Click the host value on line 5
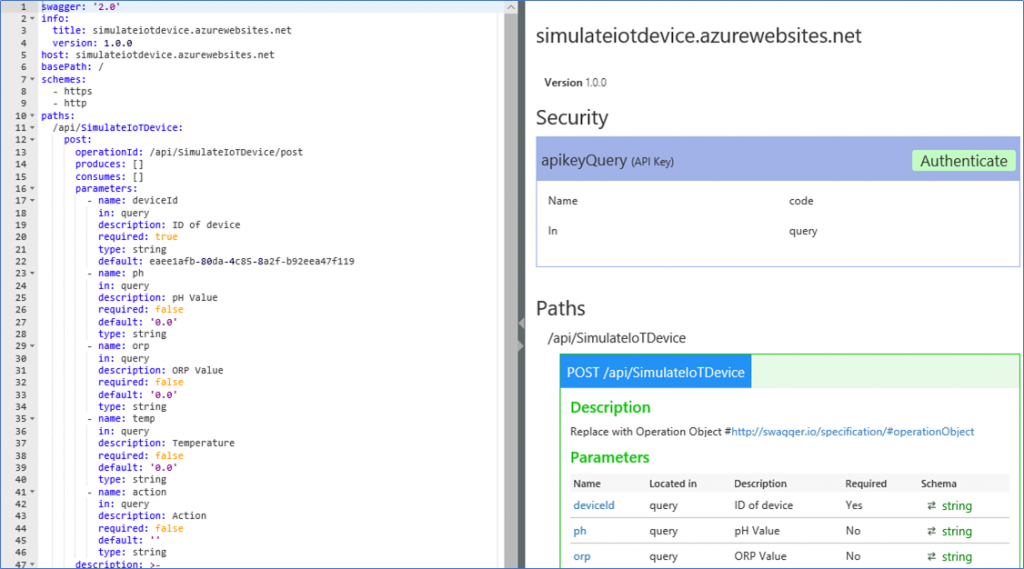 (174, 55)
